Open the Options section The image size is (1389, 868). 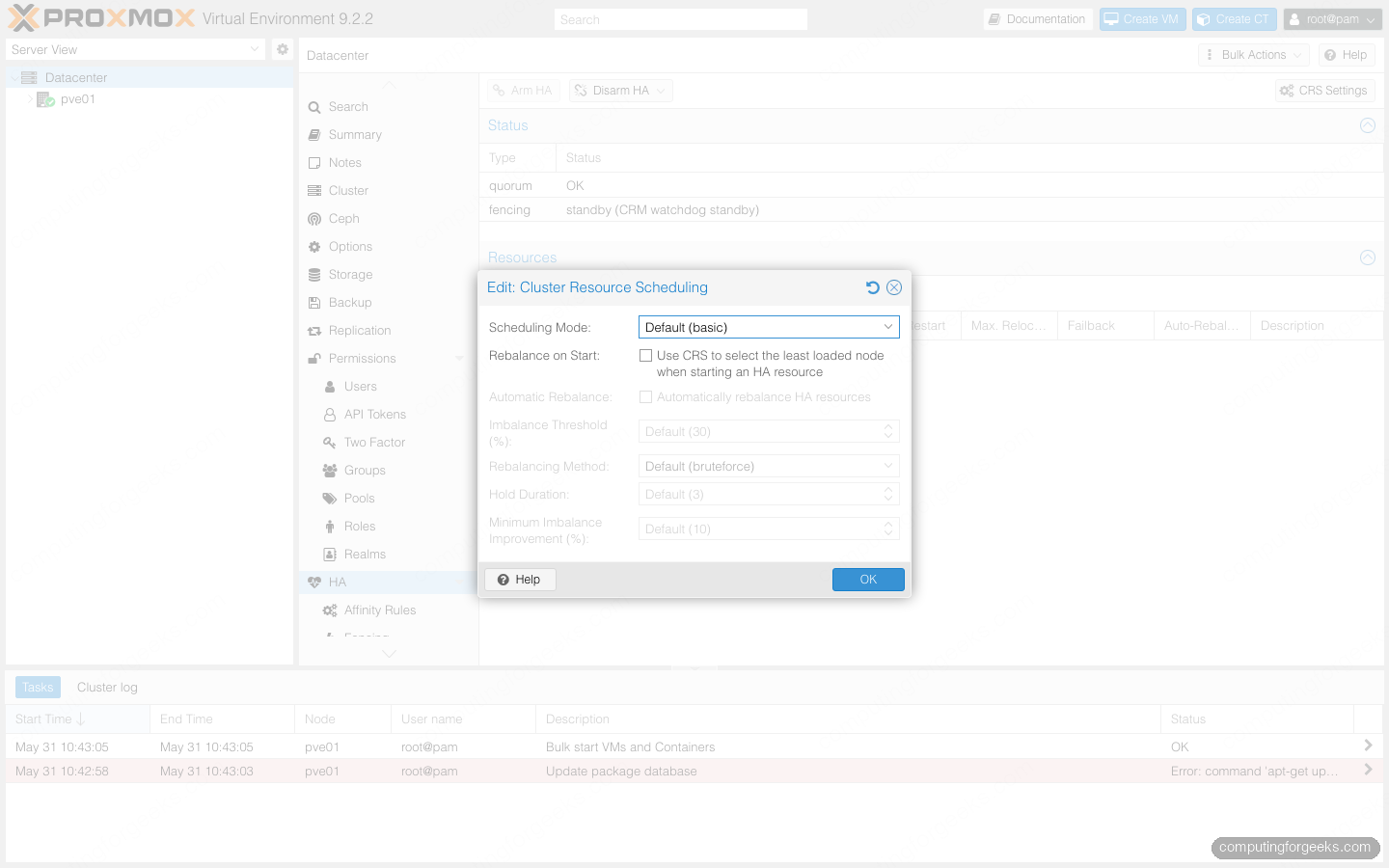click(x=350, y=246)
